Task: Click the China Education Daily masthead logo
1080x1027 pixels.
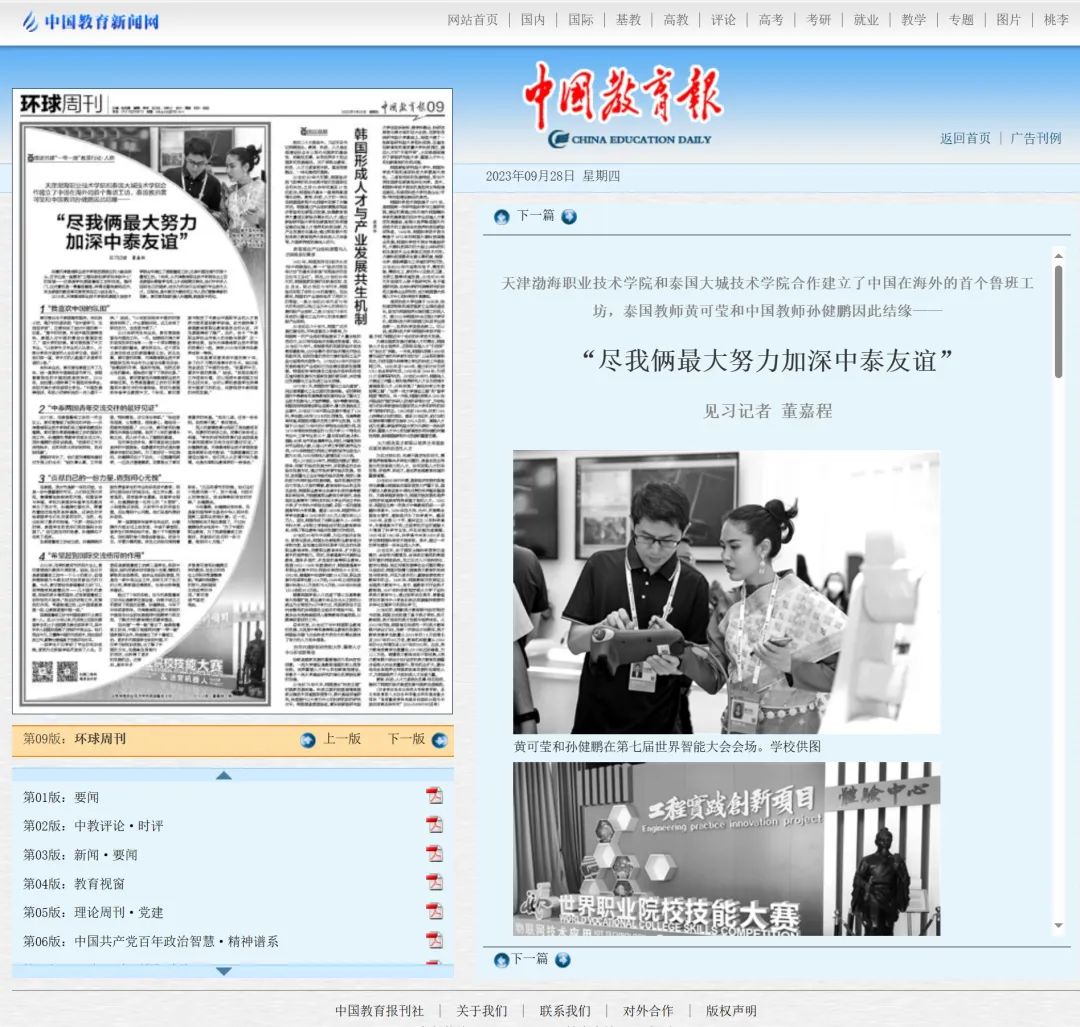Action: [x=623, y=105]
